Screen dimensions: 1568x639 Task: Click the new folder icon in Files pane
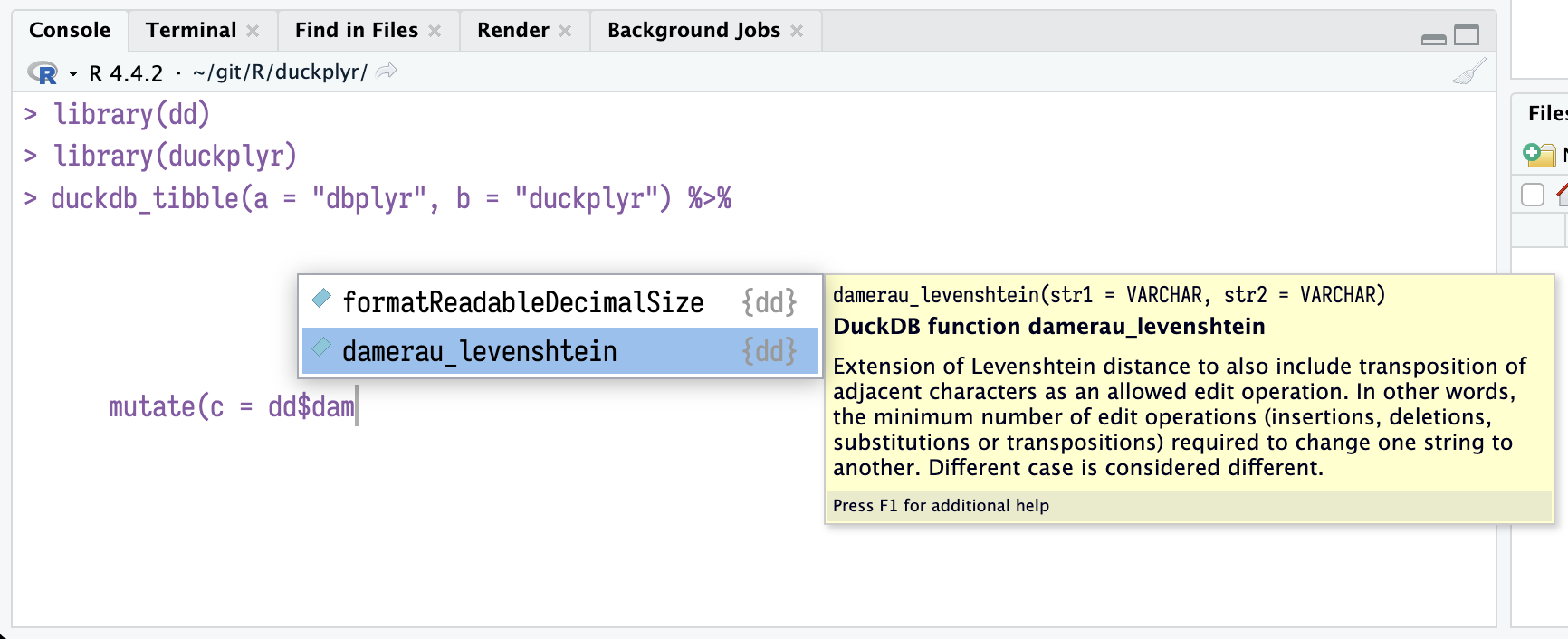pyautogui.click(x=1538, y=155)
